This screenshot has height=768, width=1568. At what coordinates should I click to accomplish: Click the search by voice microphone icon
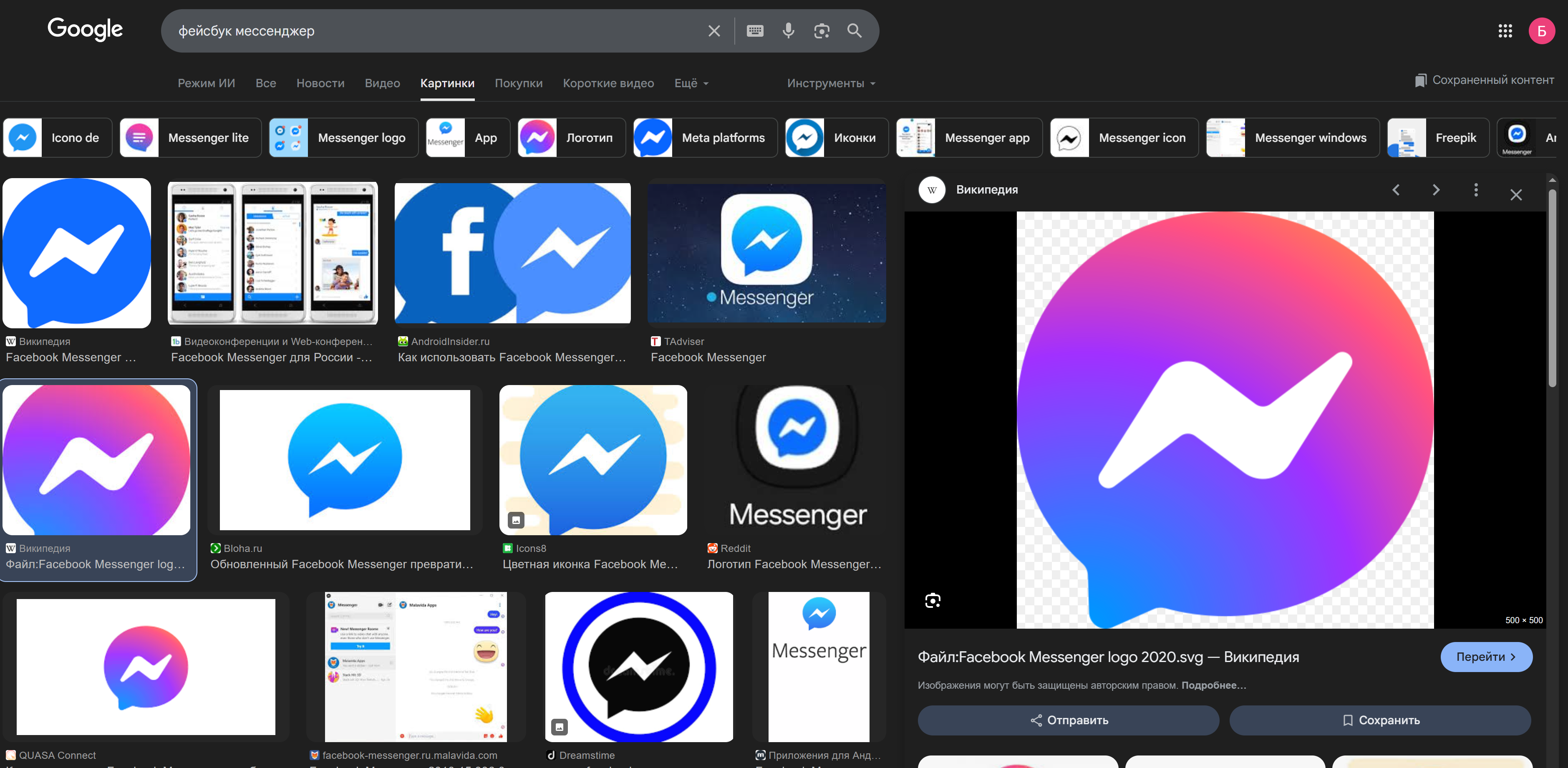pos(788,30)
